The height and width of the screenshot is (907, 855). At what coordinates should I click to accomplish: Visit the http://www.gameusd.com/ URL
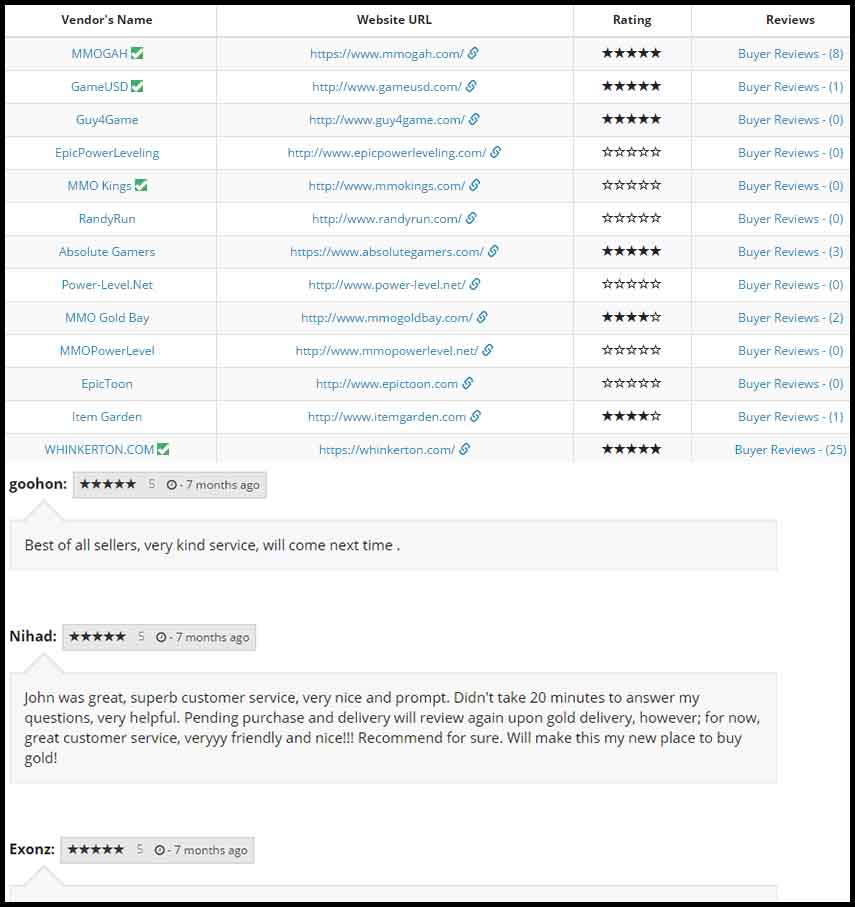[386, 86]
